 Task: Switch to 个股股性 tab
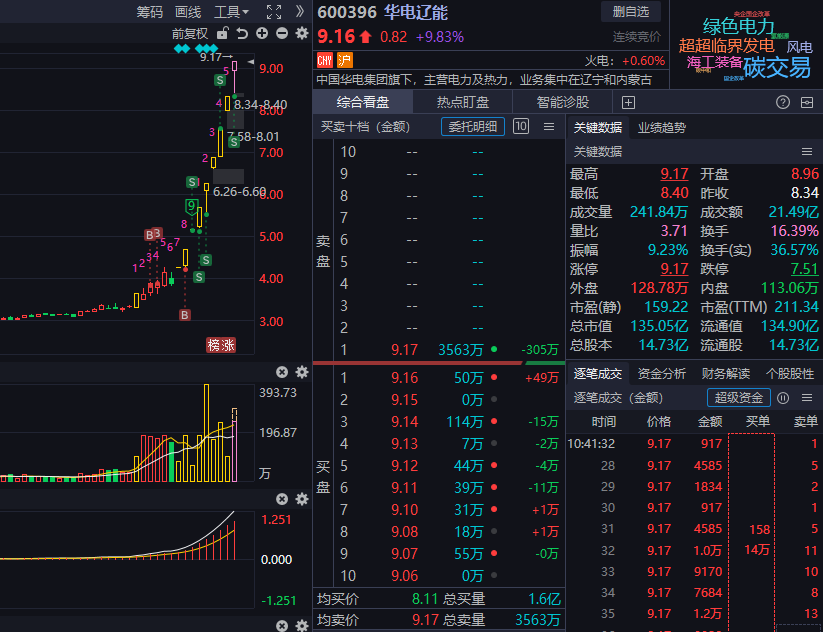[x=790, y=374]
